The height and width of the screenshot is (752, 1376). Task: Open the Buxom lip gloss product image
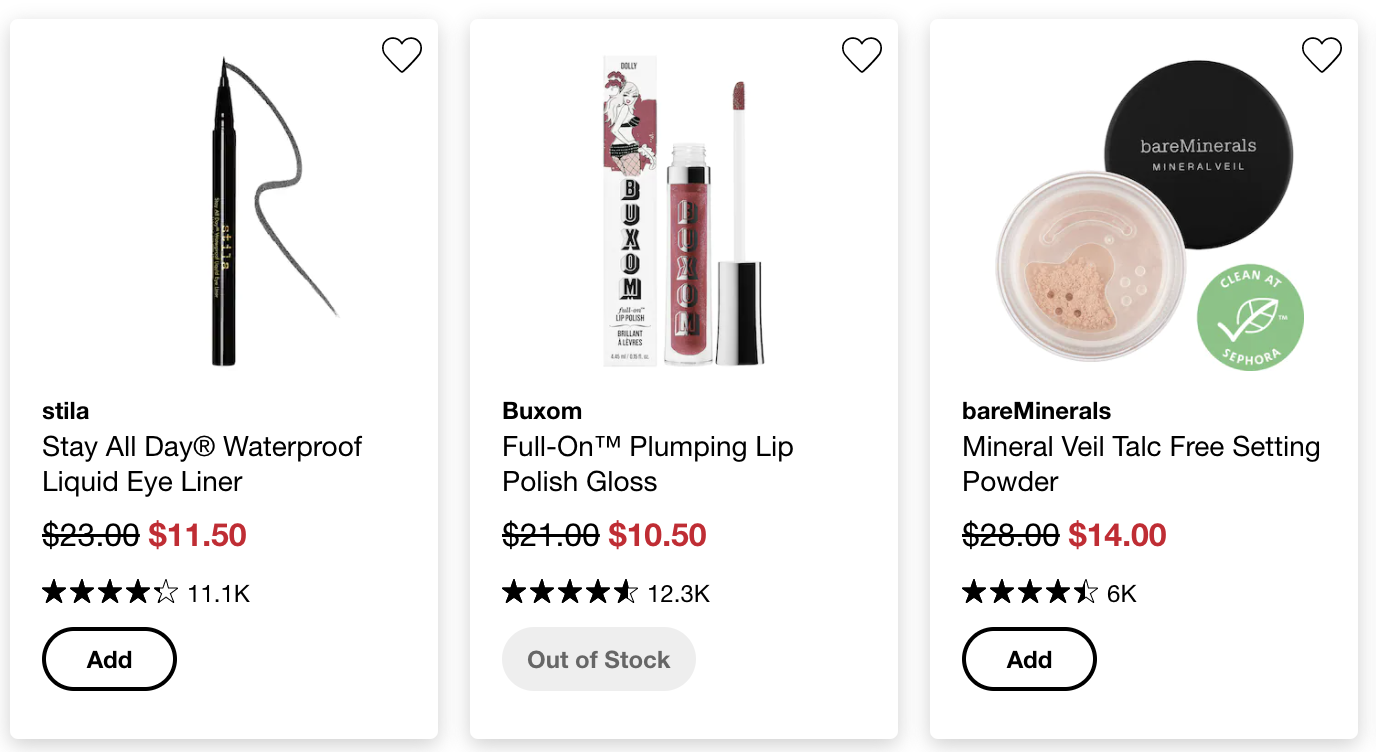684,211
